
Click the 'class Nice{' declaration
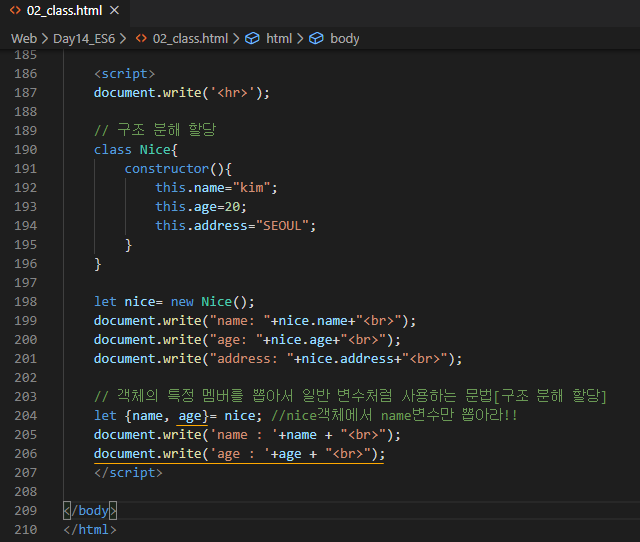pyautogui.click(x=136, y=150)
